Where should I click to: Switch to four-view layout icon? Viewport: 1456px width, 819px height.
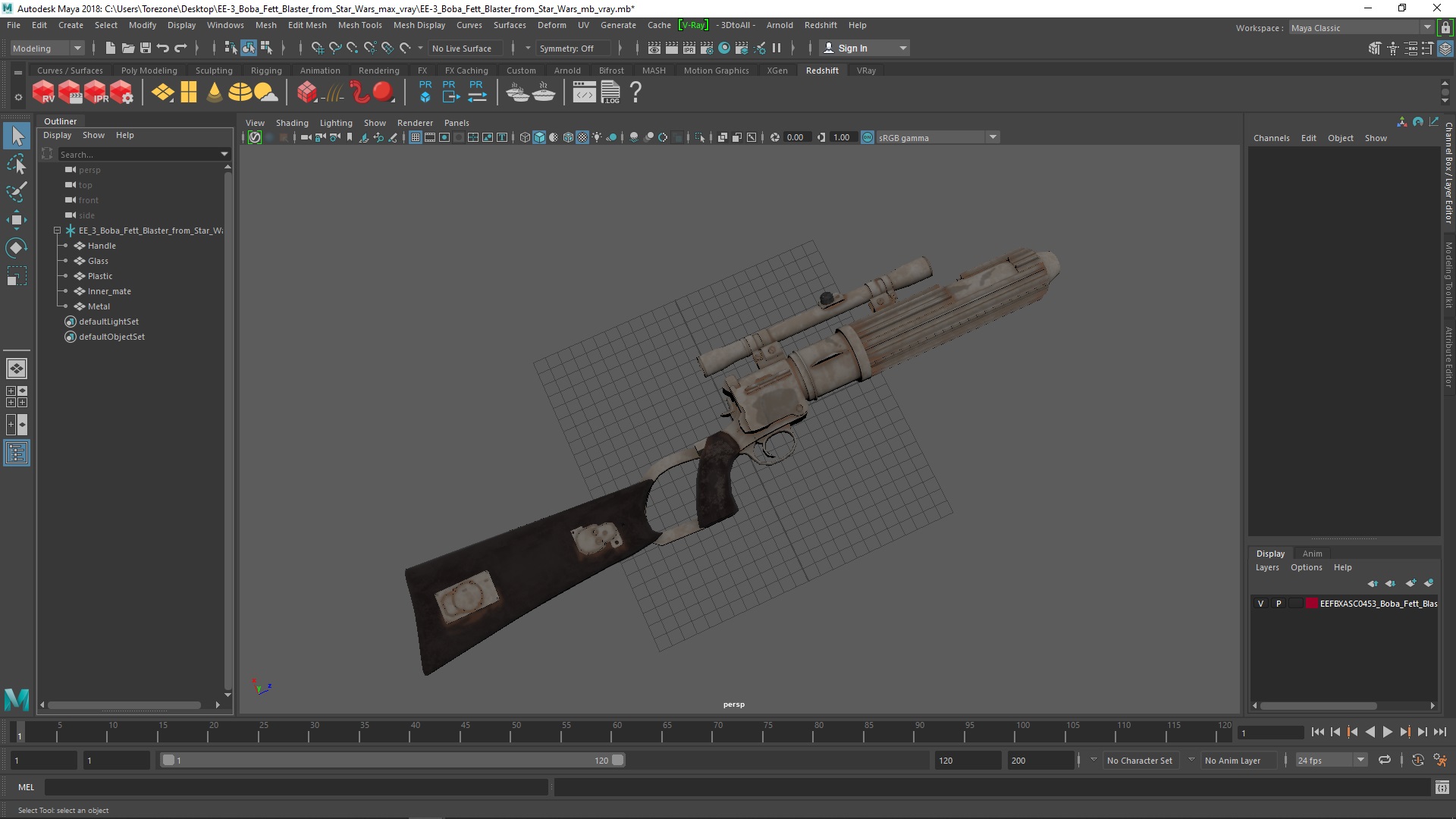tap(17, 397)
